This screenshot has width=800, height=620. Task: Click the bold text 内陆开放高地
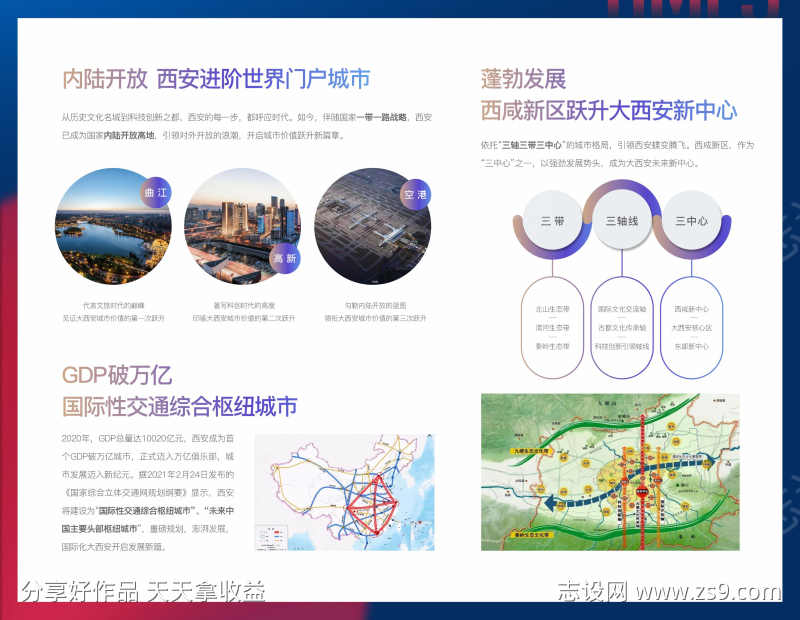[x=129, y=136]
